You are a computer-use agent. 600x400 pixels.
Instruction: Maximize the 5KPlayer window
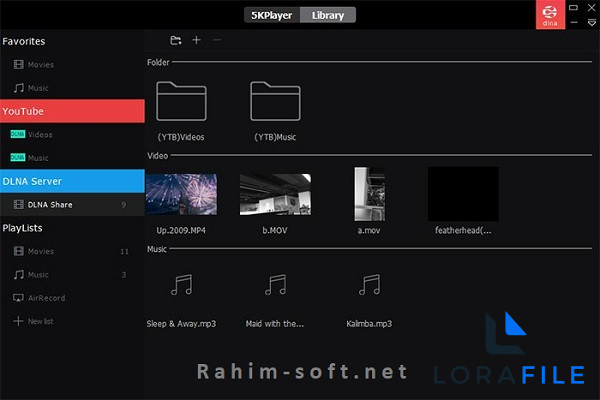click(573, 7)
